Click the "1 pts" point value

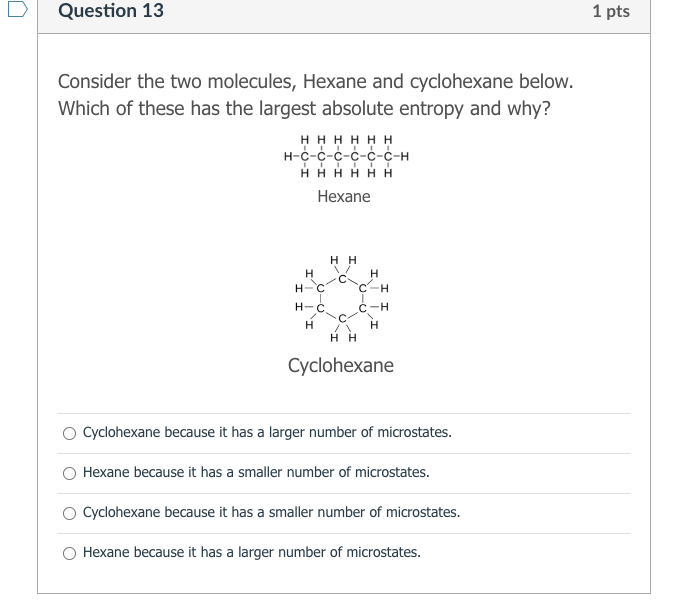click(610, 12)
